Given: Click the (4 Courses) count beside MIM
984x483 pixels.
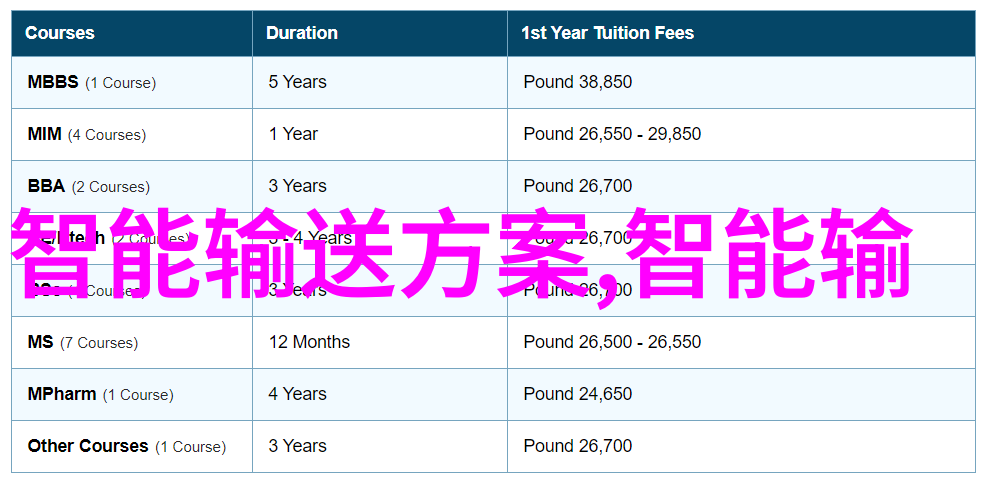Looking at the screenshot, I should [107, 135].
